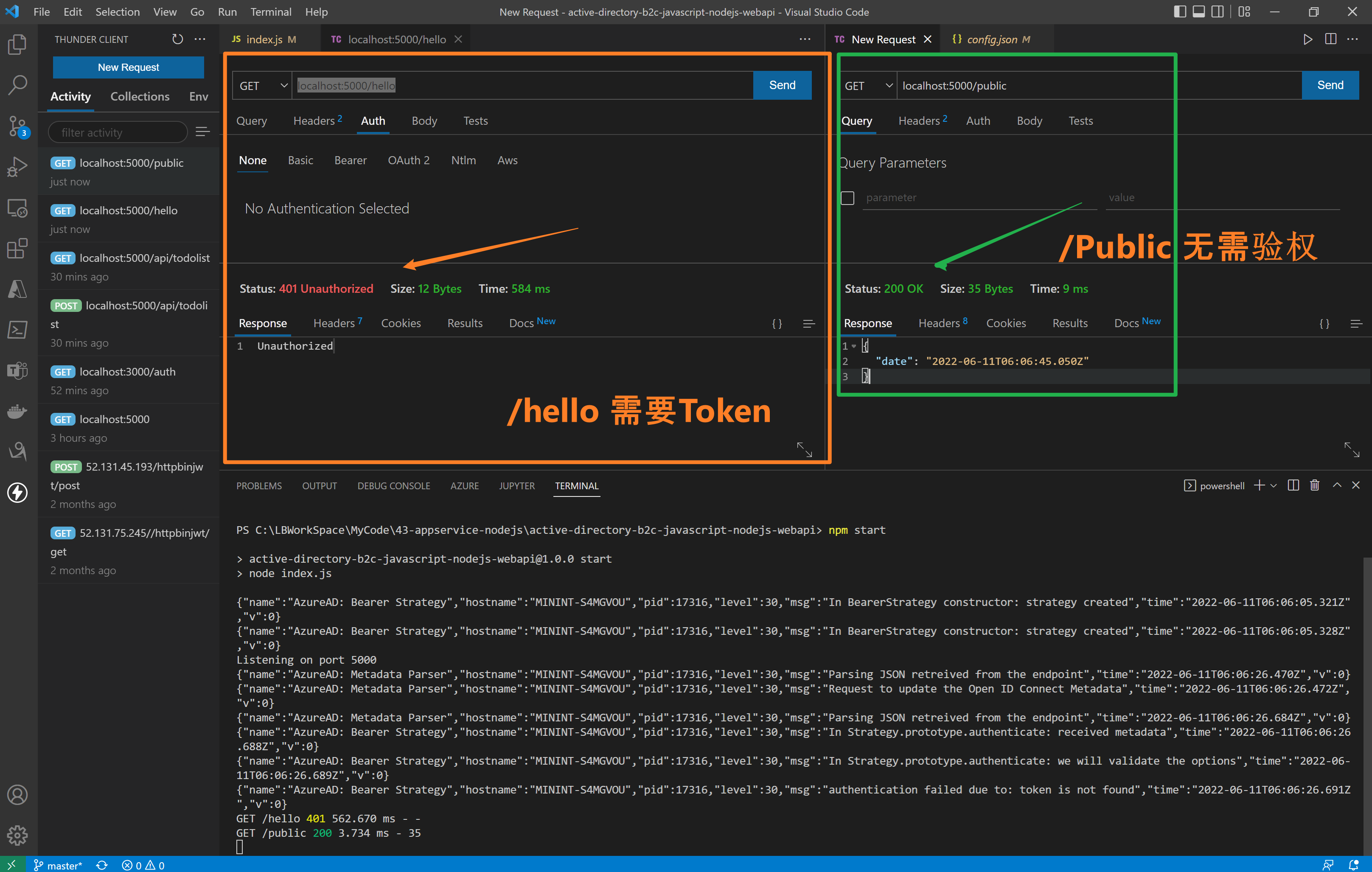Enable the query parameter checkbox

tap(847, 198)
